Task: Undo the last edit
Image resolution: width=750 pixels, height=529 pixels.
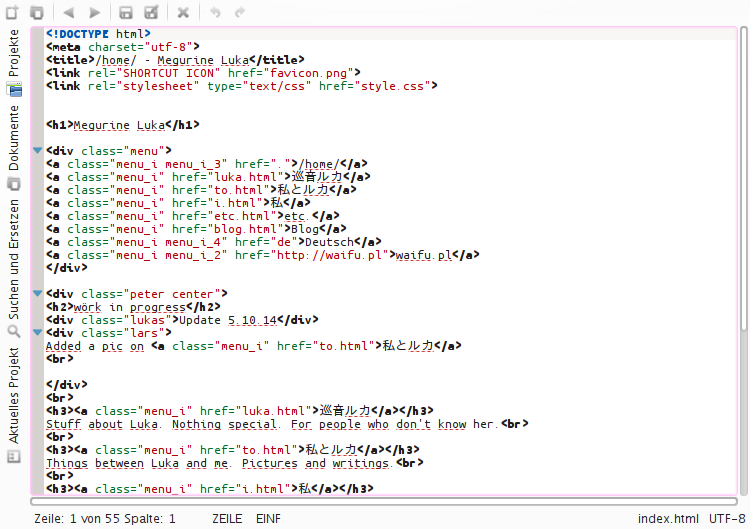Action: click(215, 12)
